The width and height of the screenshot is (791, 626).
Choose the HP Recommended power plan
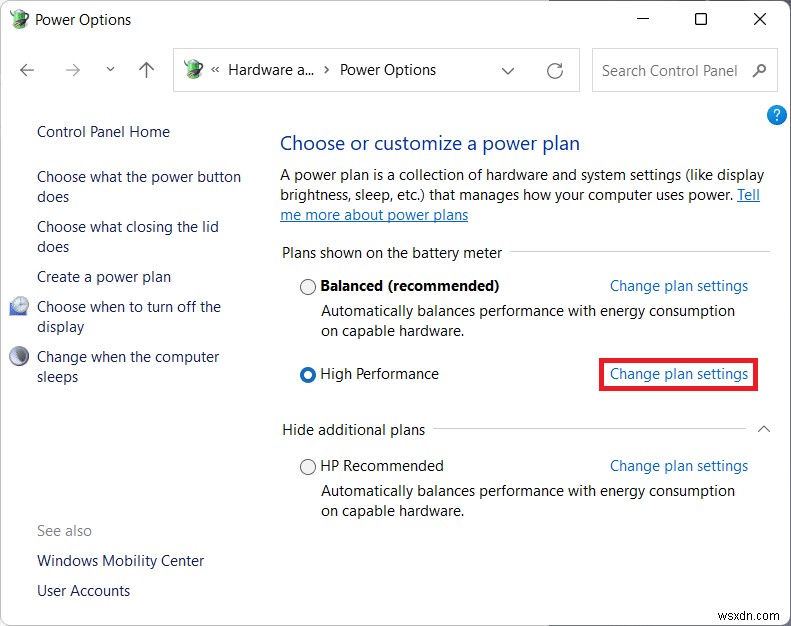click(308, 467)
